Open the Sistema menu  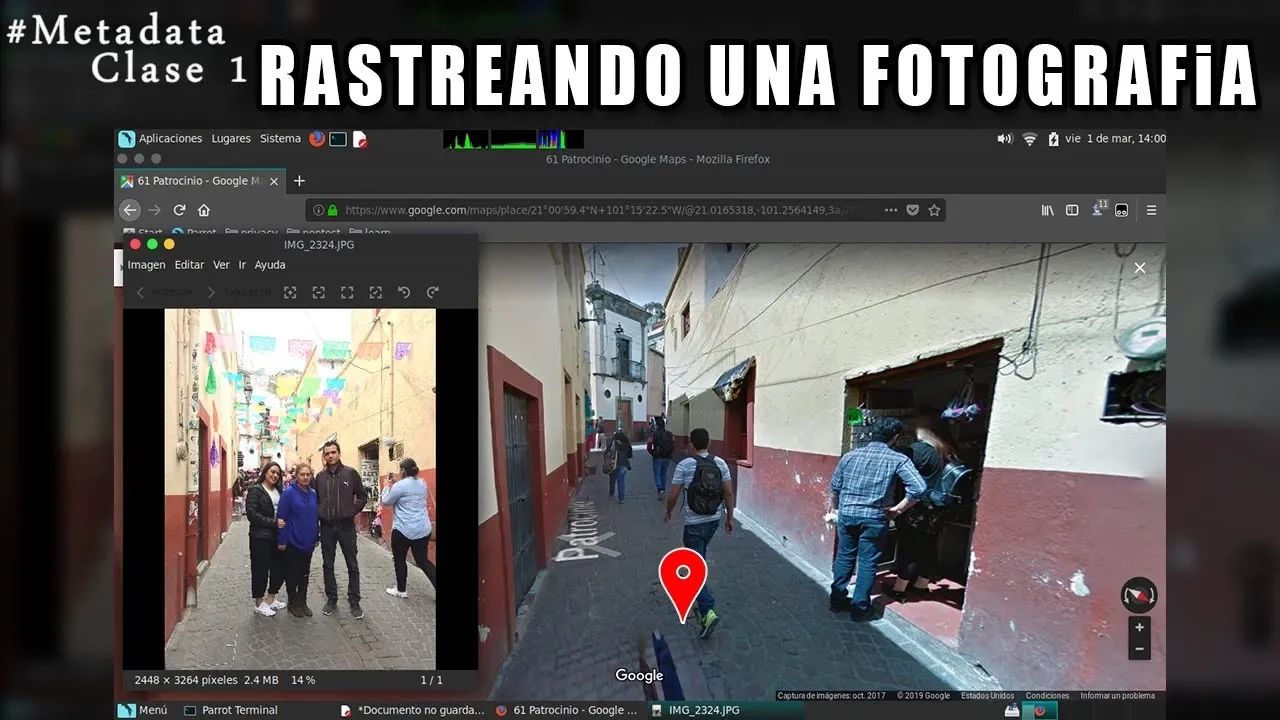tap(280, 139)
